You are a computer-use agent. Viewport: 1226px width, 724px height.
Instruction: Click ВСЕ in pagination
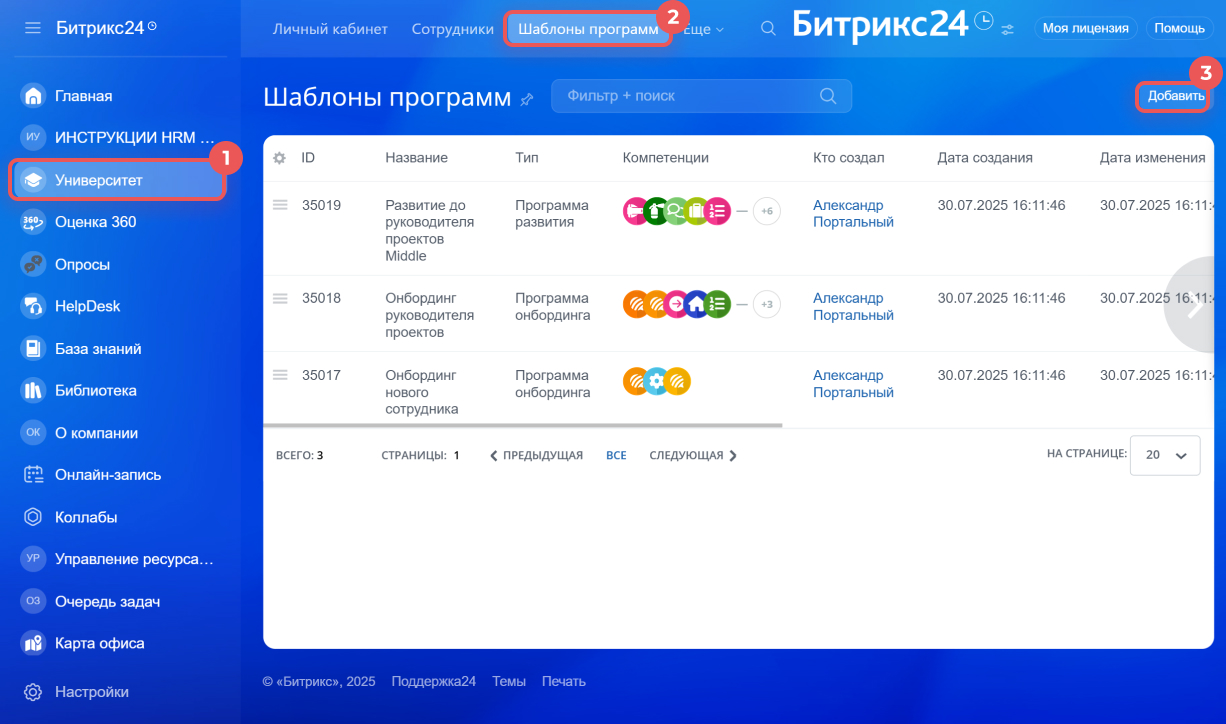pos(616,455)
